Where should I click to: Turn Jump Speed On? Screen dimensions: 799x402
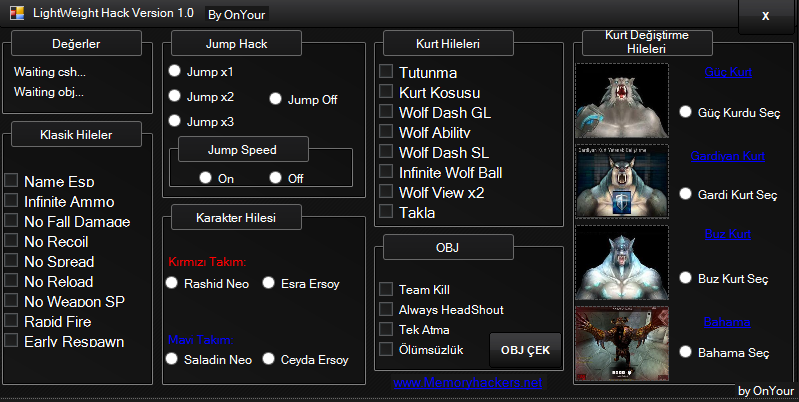click(x=206, y=177)
